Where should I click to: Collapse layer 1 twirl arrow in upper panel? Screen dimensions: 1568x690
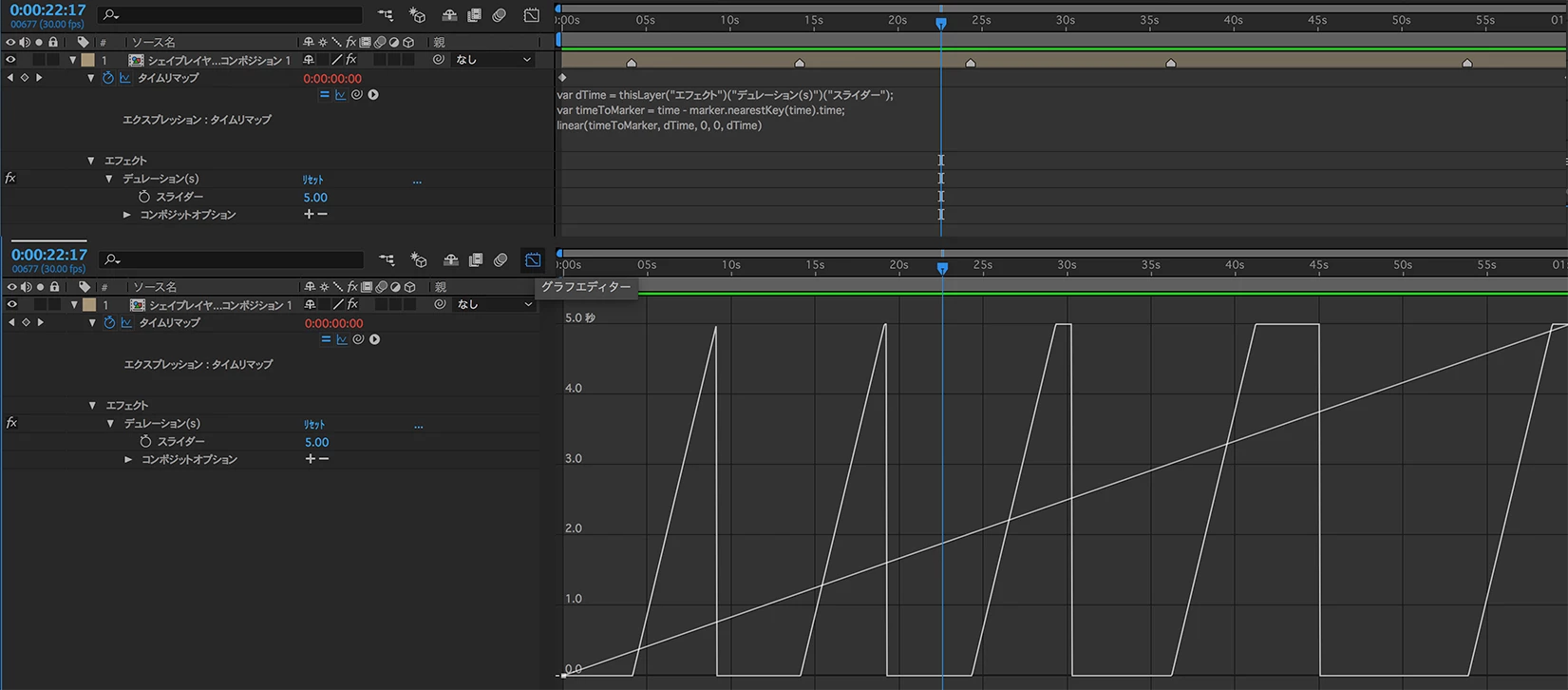point(73,60)
